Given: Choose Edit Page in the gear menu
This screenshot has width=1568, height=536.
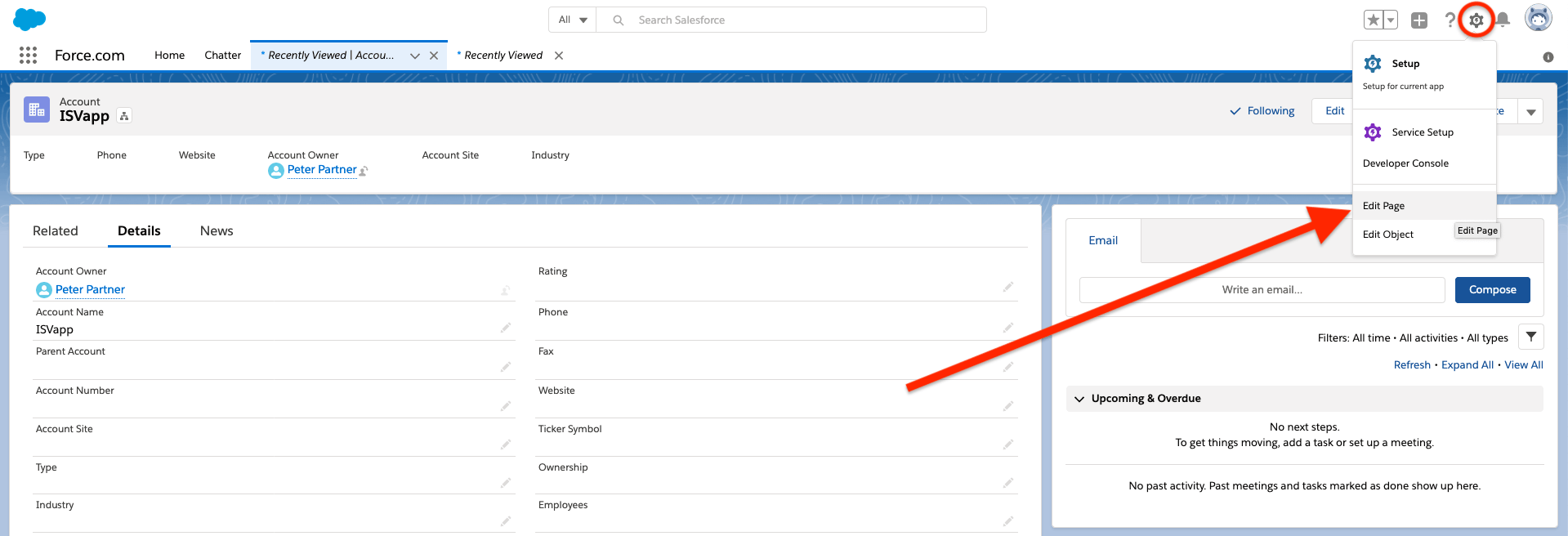Looking at the screenshot, I should pos(1424,205).
